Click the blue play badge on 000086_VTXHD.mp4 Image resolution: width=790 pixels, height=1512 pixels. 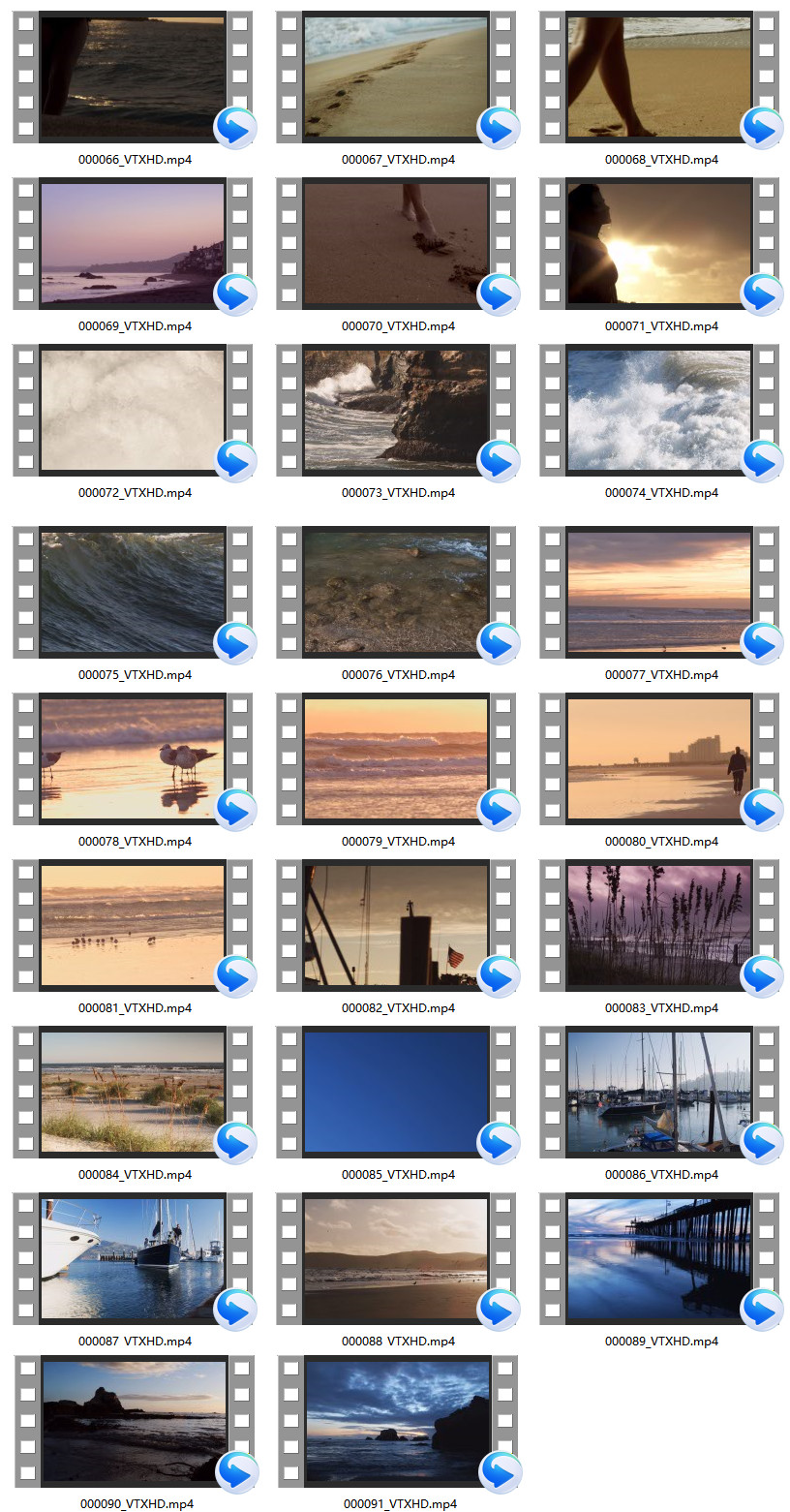tap(762, 1143)
